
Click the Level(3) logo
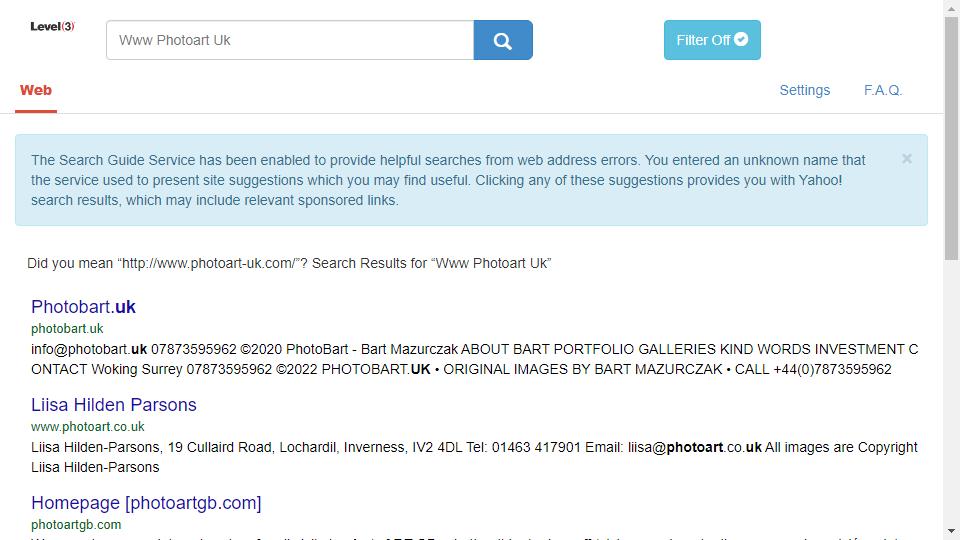point(52,26)
